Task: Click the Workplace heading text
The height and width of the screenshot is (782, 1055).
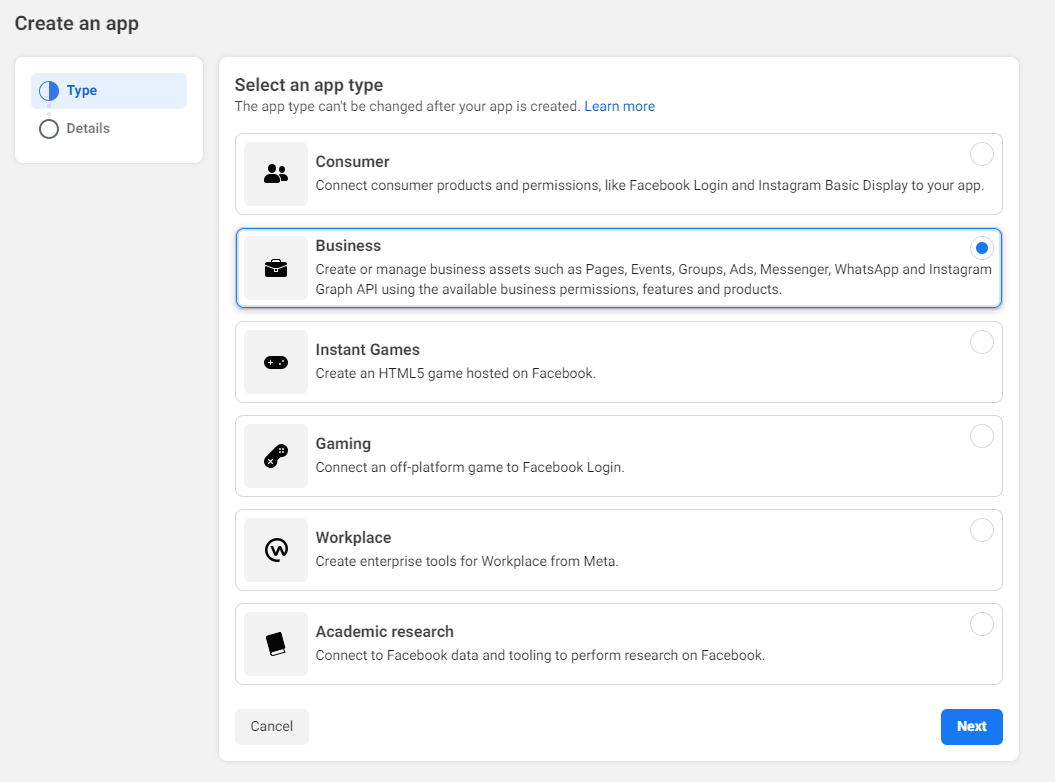Action: point(353,538)
